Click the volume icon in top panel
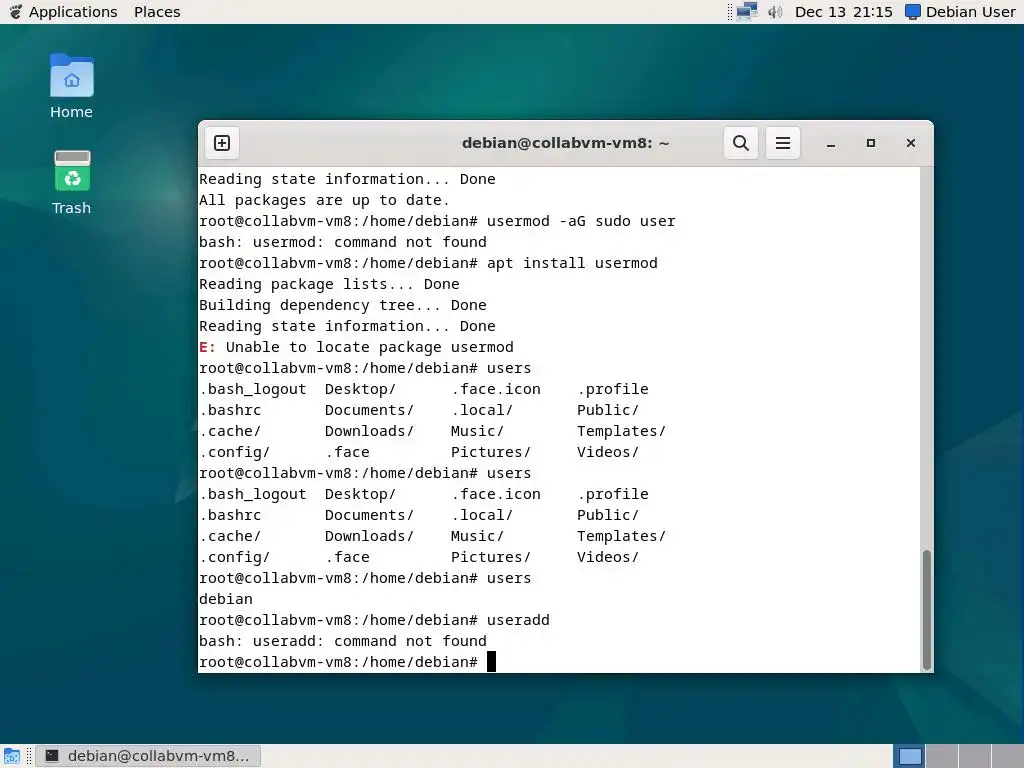Screen dimensions: 1024x768 click(775, 12)
